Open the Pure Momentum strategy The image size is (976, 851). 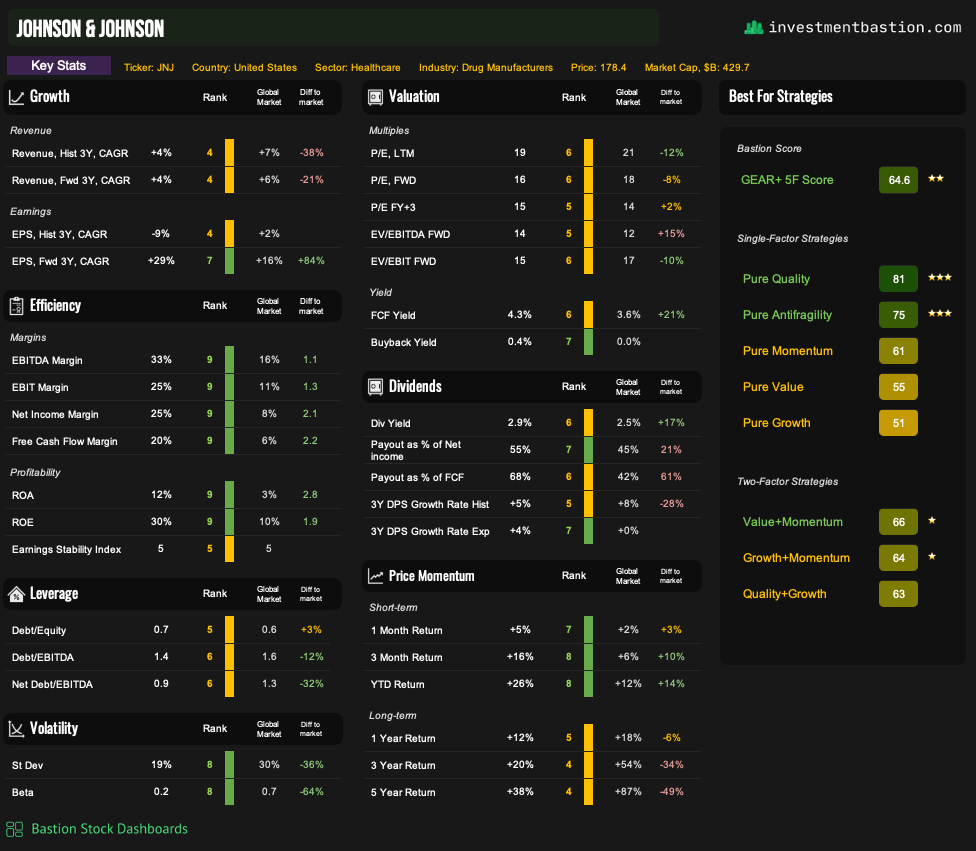(787, 351)
